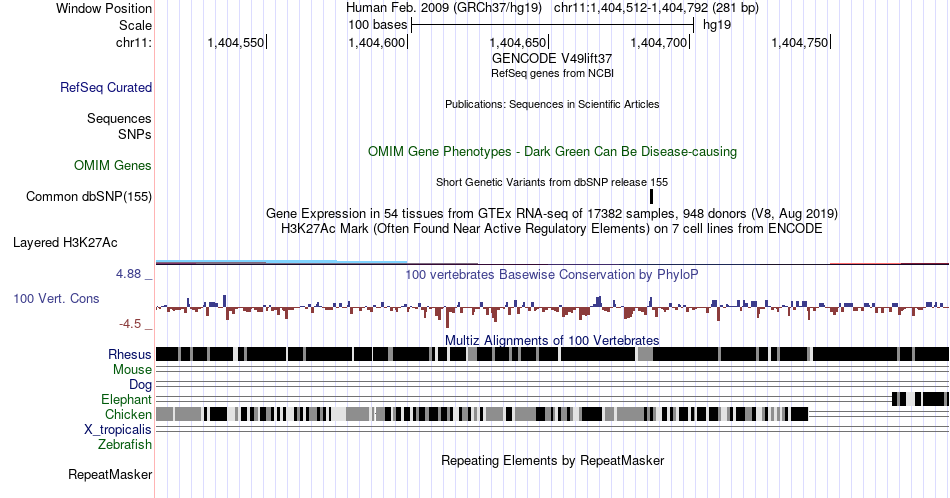Click the chr11:1,404,512-1,404,792 window position text
The height and width of the screenshot is (498, 950).
point(656,8)
